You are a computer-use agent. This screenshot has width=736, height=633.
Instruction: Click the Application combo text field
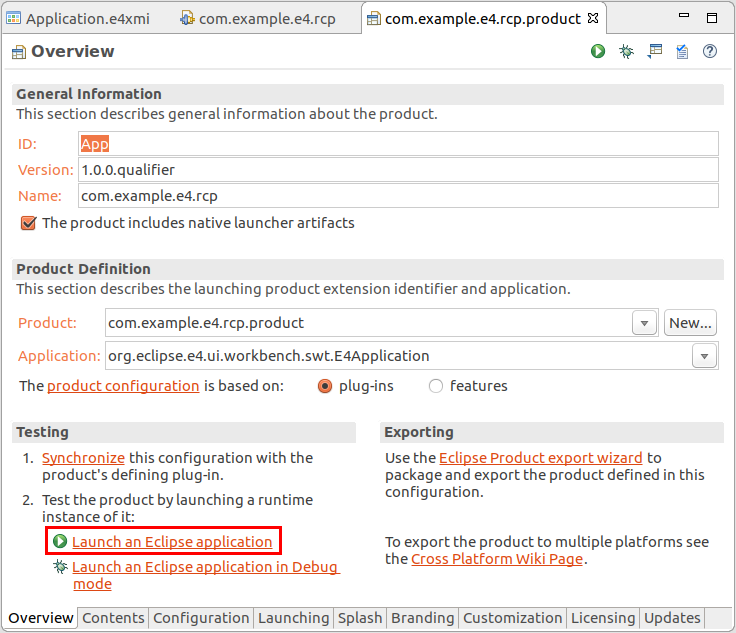click(399, 356)
